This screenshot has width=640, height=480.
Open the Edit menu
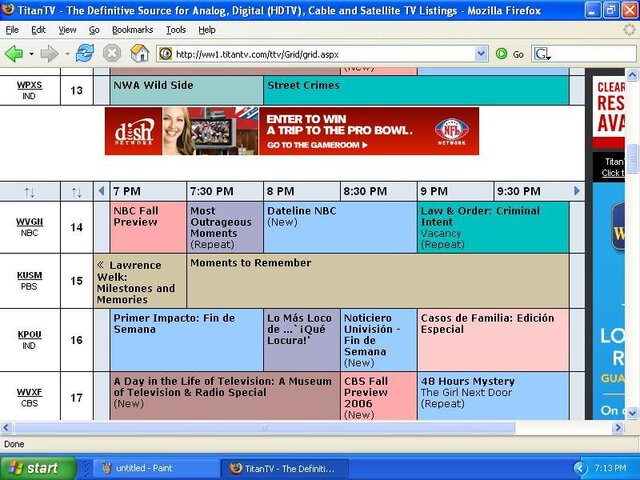(38, 30)
